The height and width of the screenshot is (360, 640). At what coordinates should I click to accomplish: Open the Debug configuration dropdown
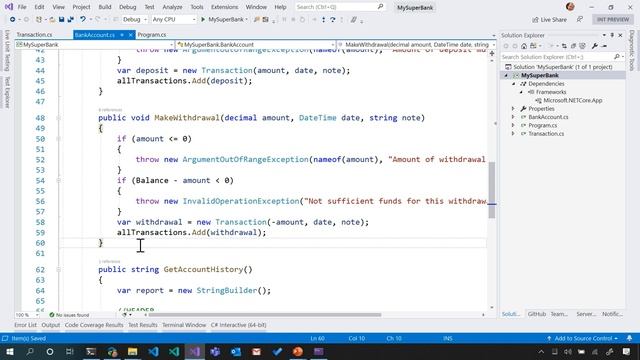coord(135,19)
